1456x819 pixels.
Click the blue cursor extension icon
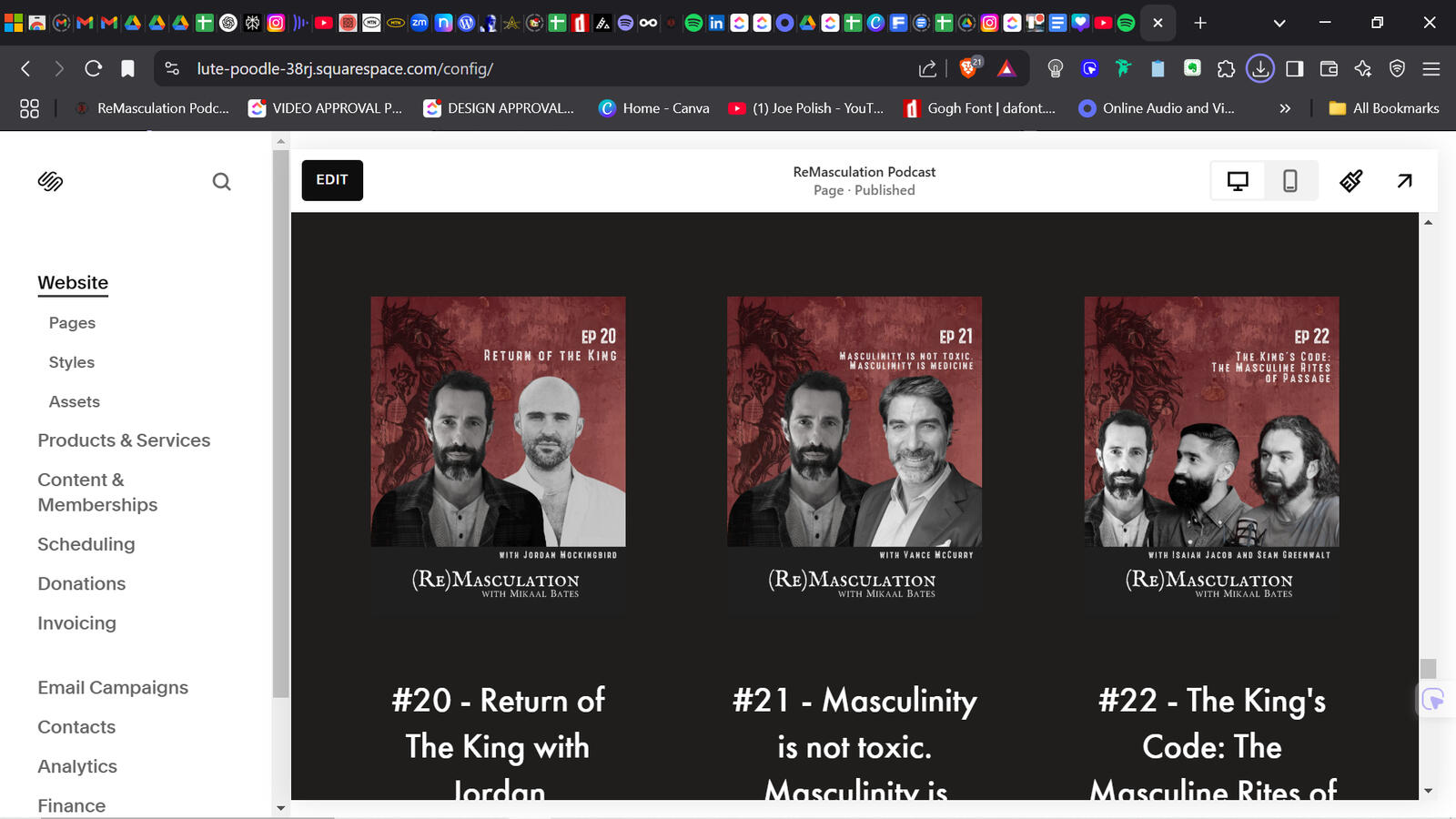1089,68
